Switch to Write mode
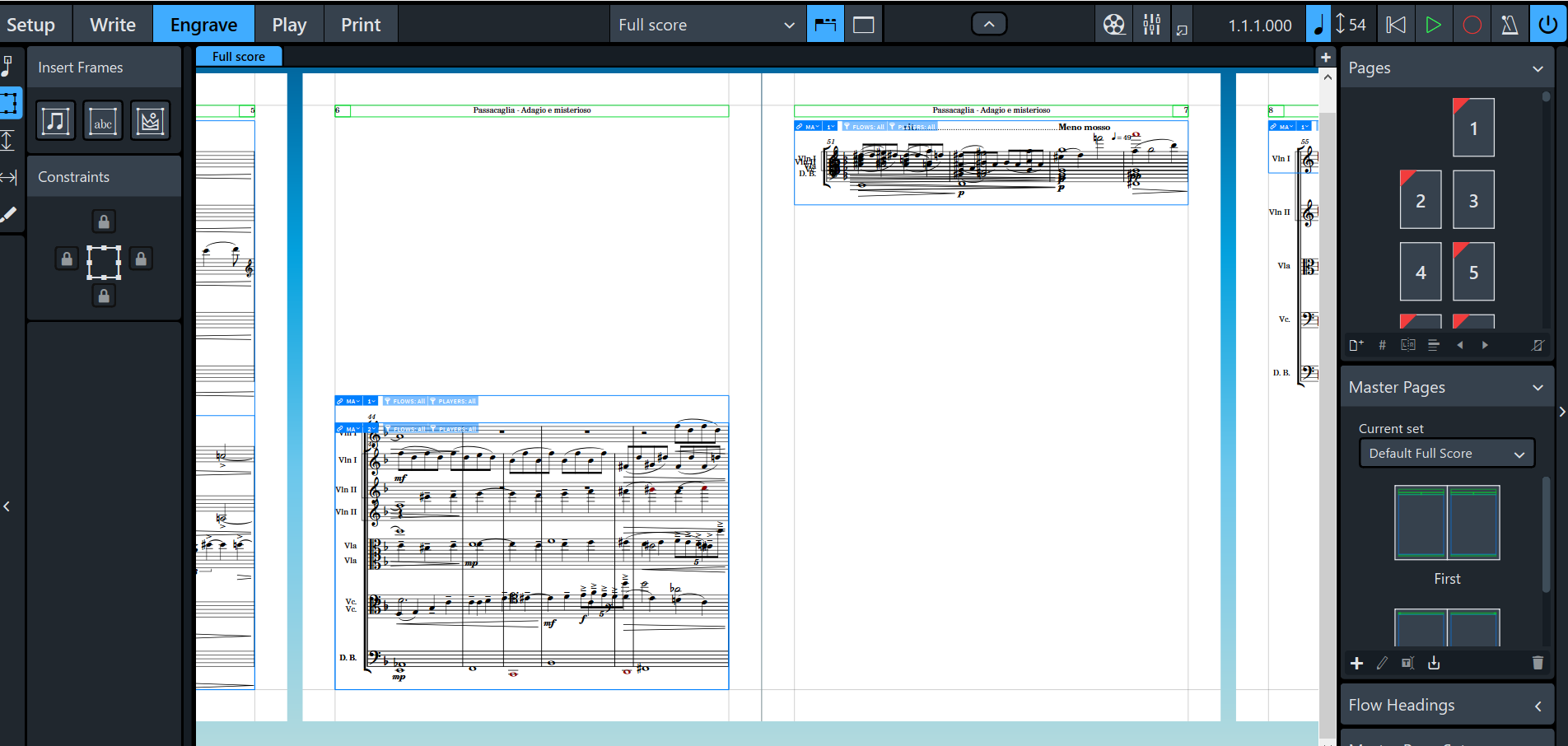Screen dimensions: 1568x746 tap(113, 25)
